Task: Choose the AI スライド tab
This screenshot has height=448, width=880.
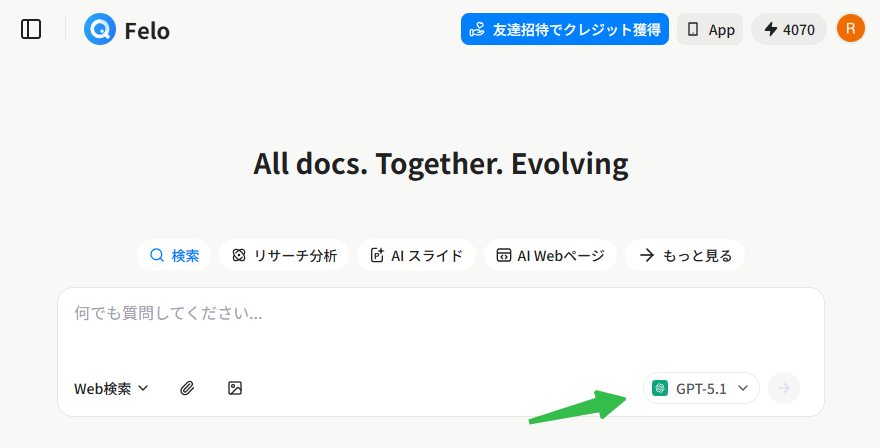Action: point(416,255)
